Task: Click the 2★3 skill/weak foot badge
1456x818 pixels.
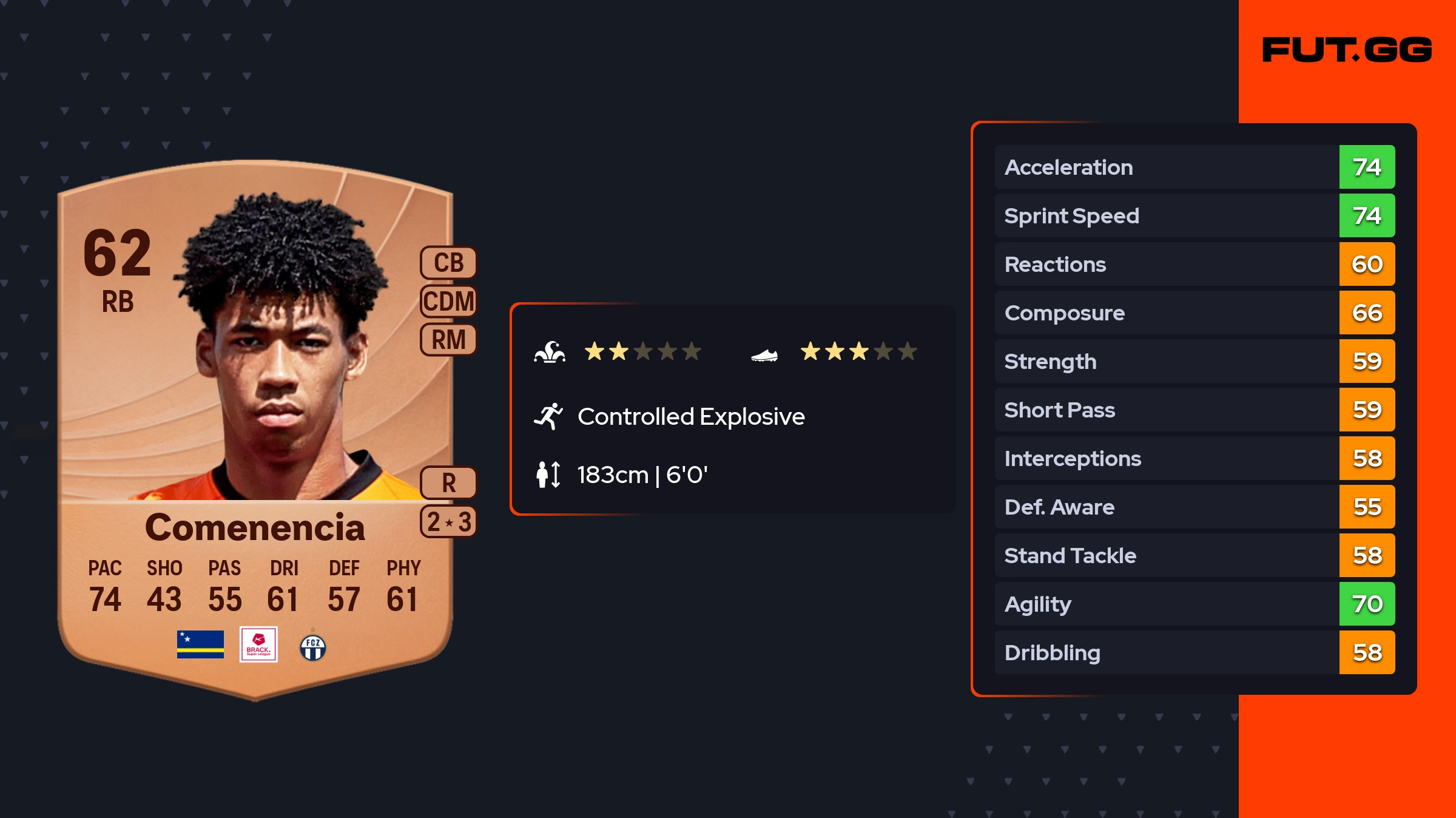Action: click(x=449, y=521)
